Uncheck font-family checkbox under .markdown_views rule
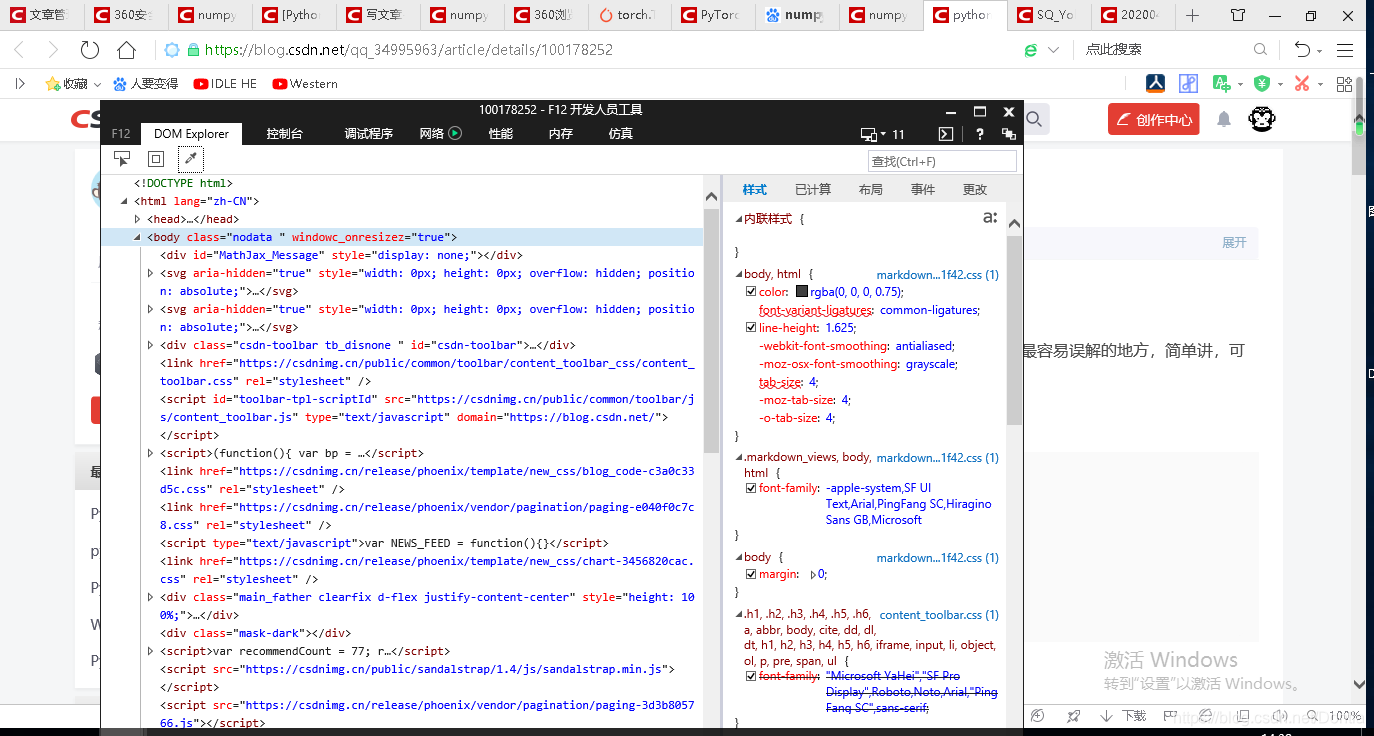The height and width of the screenshot is (736, 1374). (751, 489)
